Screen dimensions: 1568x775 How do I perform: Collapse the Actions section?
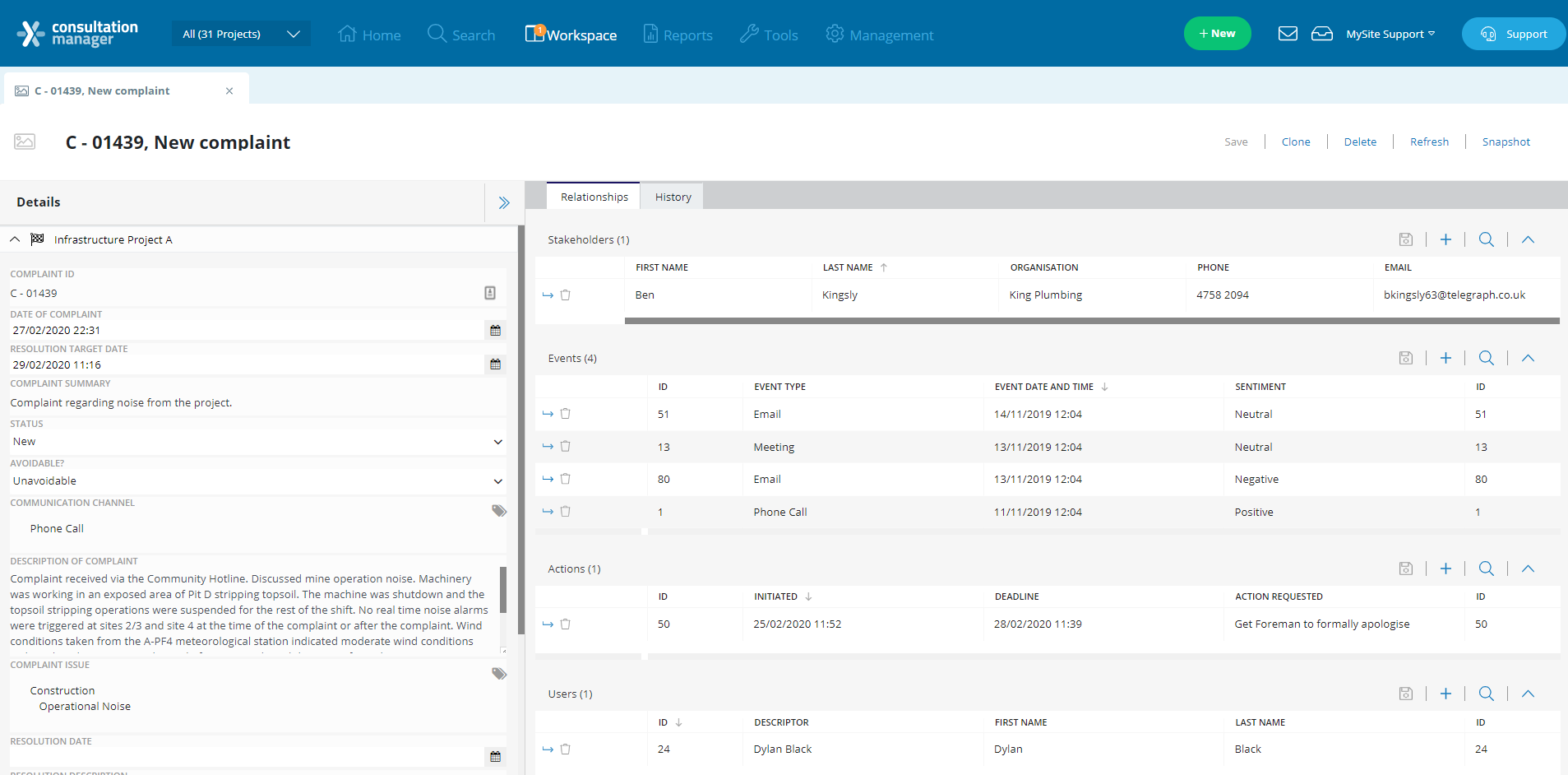point(1528,568)
